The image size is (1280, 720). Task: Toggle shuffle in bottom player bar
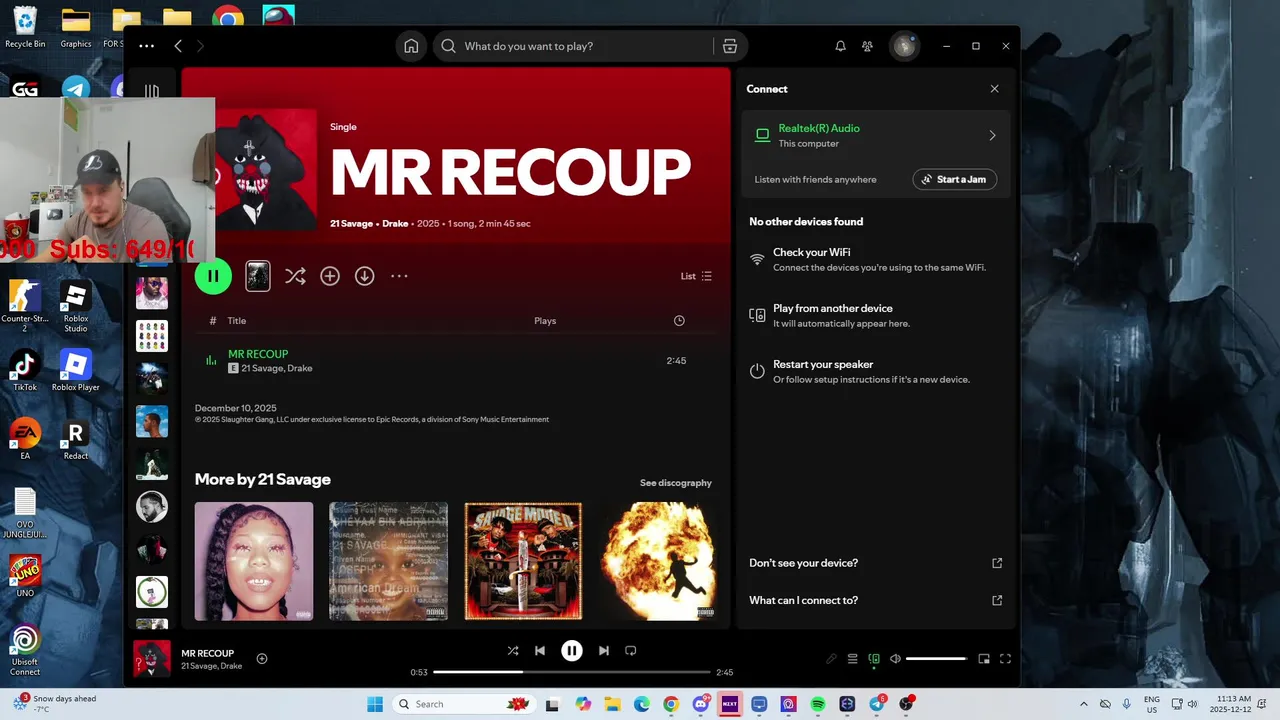[x=513, y=650]
